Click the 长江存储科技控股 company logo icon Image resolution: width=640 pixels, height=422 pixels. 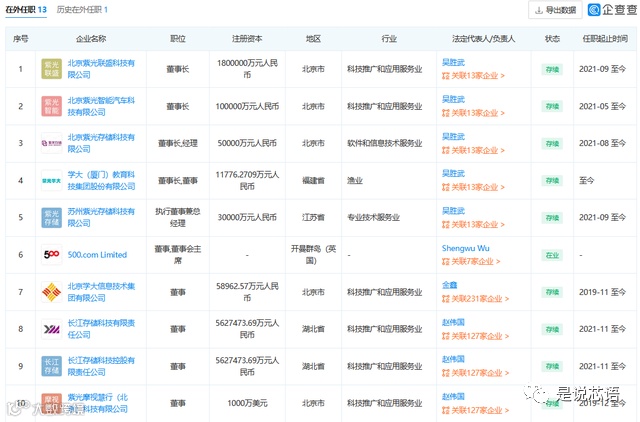51,366
